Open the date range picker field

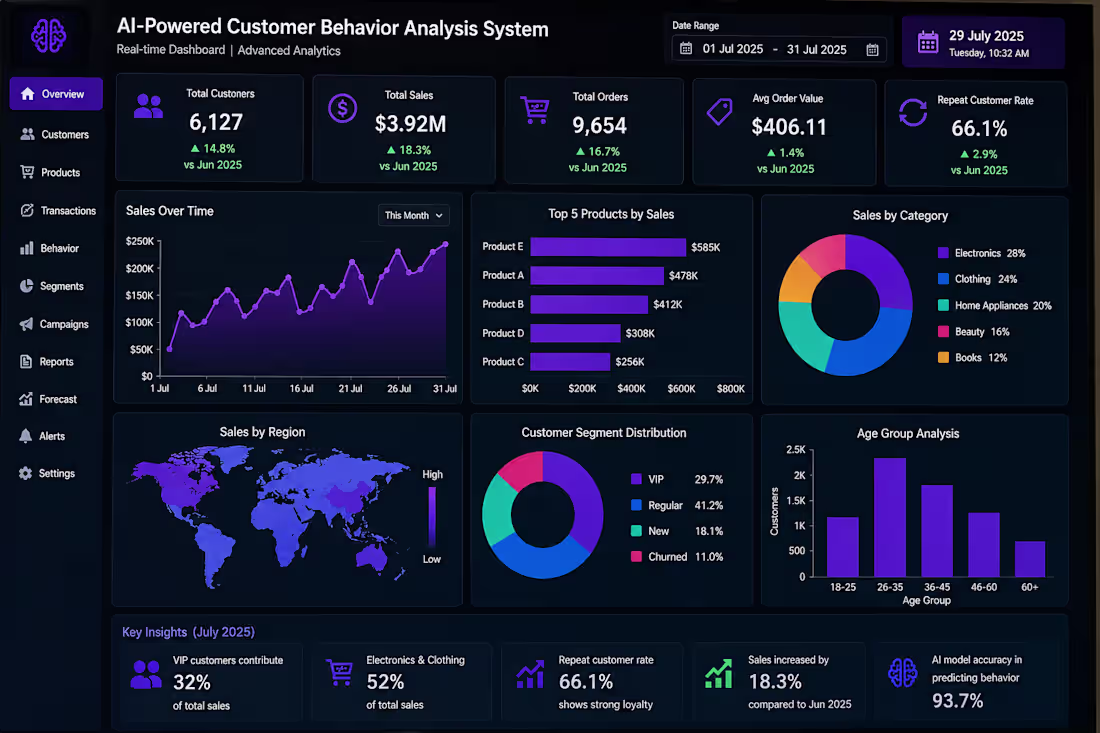click(x=779, y=49)
